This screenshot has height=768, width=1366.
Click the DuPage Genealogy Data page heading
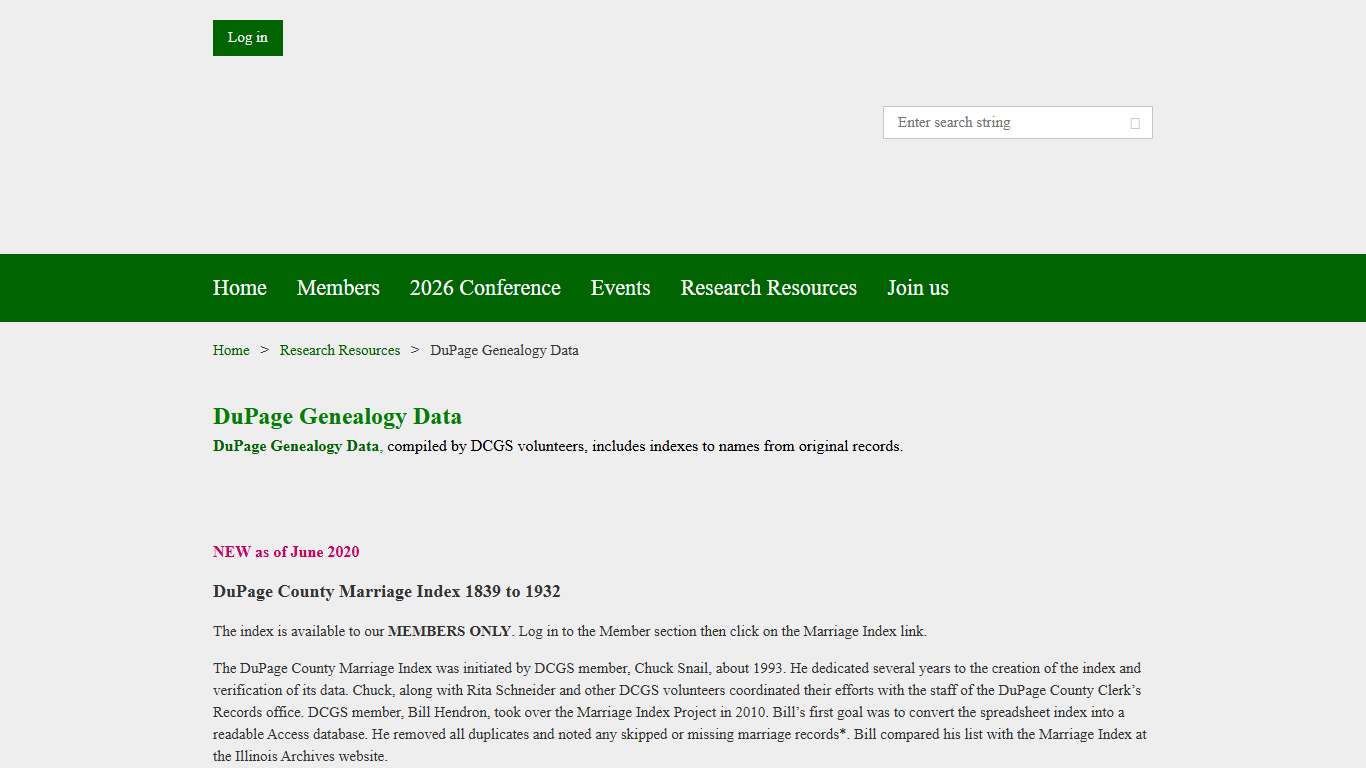click(x=337, y=416)
